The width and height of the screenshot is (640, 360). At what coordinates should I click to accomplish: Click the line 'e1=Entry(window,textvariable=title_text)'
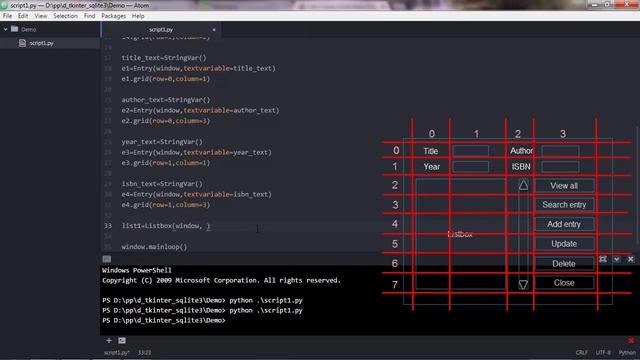click(x=198, y=68)
